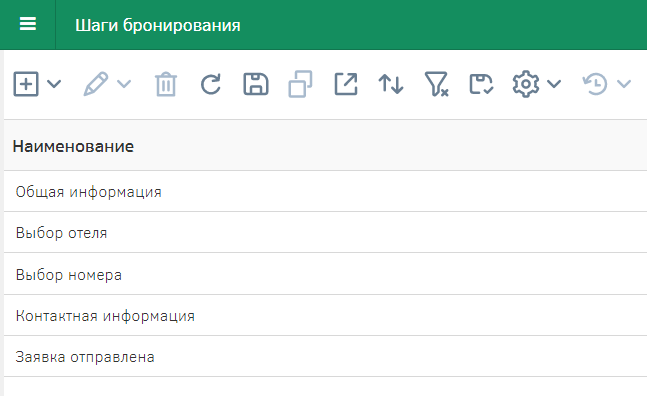Screen dimensions: 647x396
Task: Click the sort arrows icon
Action: [391, 84]
